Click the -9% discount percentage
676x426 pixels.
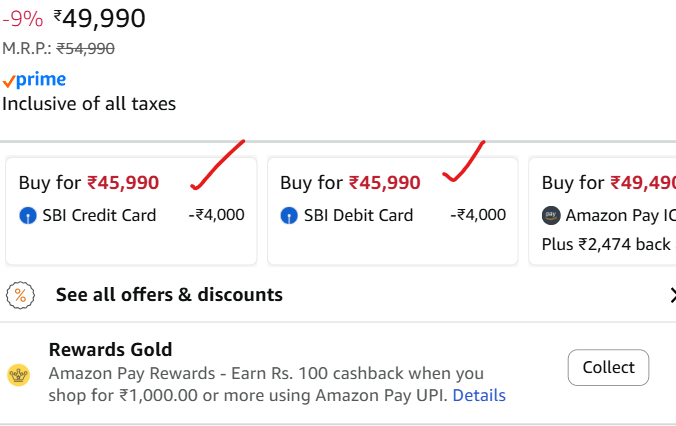click(21, 19)
